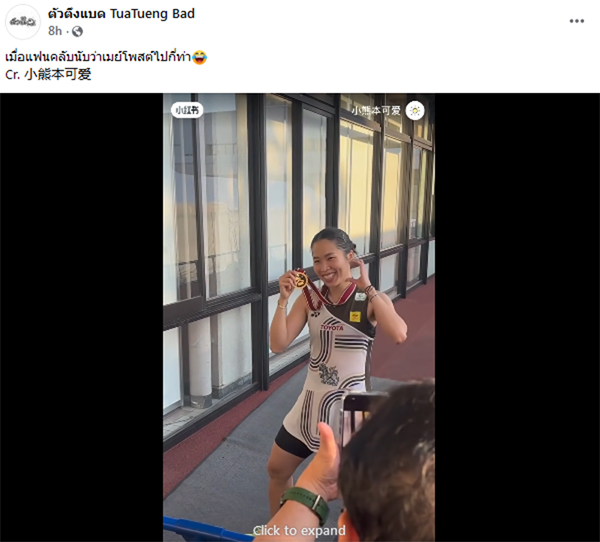Click the TOYOTA text on the jersey
Screen dimensions: 600x542
(x=332, y=328)
